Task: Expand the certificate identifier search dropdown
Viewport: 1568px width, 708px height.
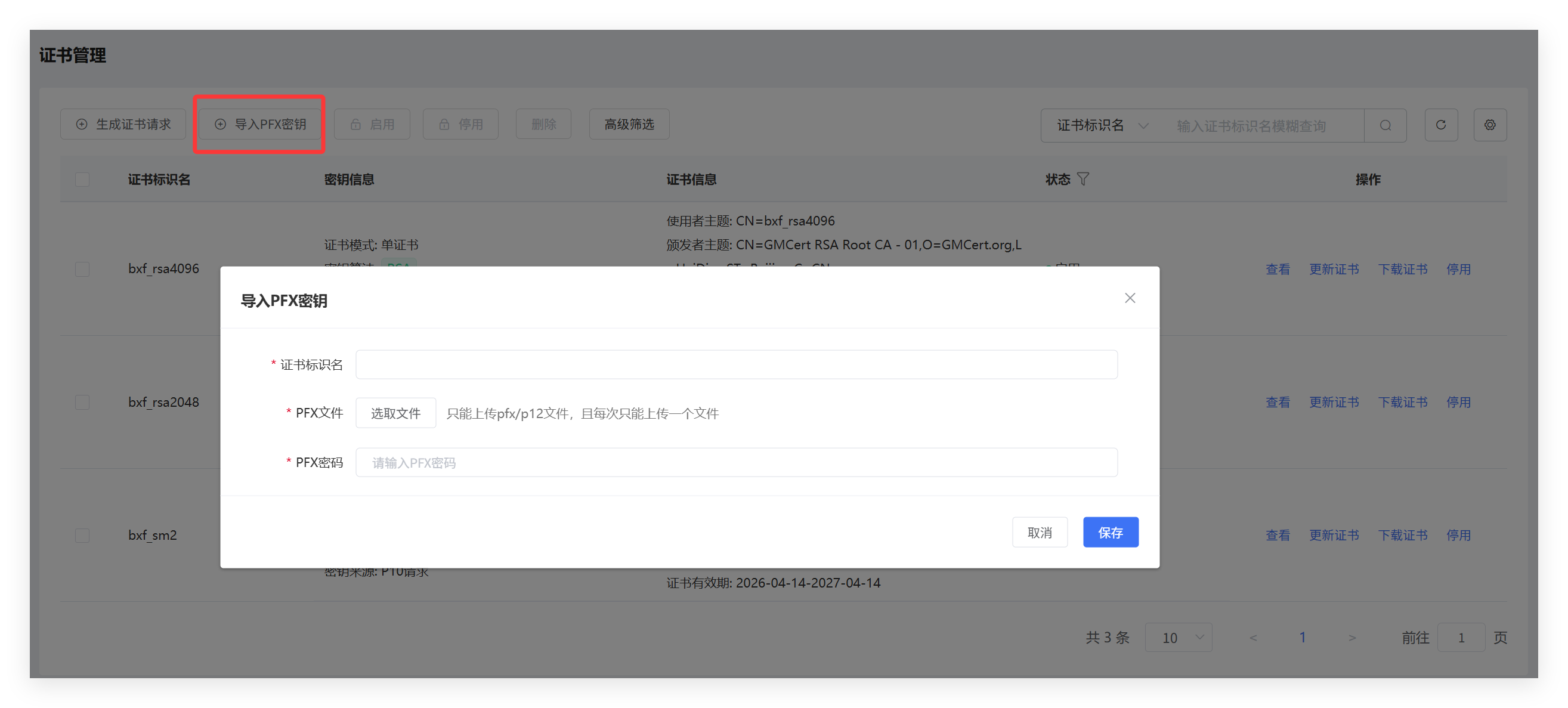Action: 1102,125
